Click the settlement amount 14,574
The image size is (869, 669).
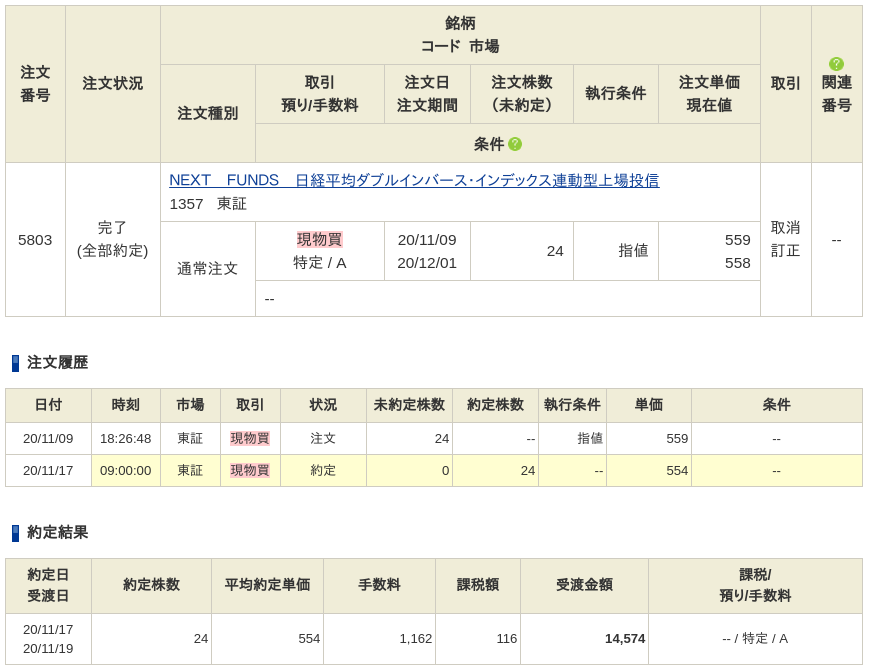(x=625, y=639)
